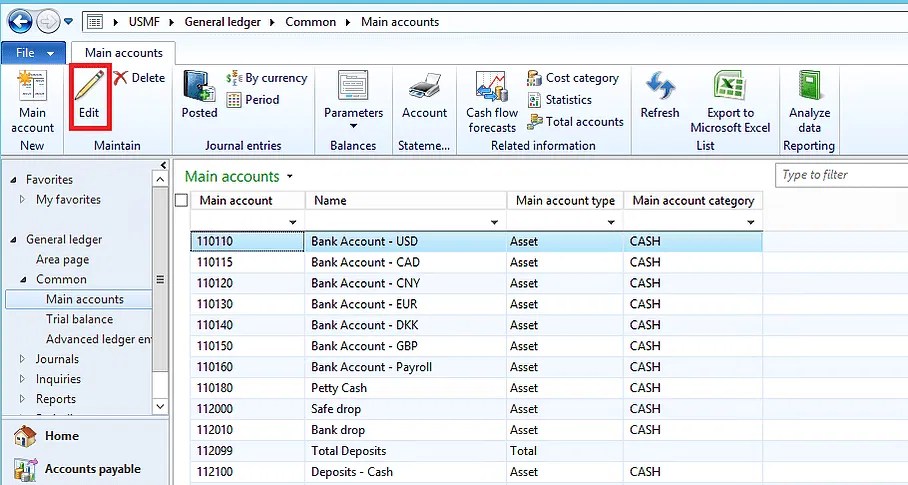Screen dimensions: 908x485
Task: Open Posted journal entries icon
Action: pos(199,86)
